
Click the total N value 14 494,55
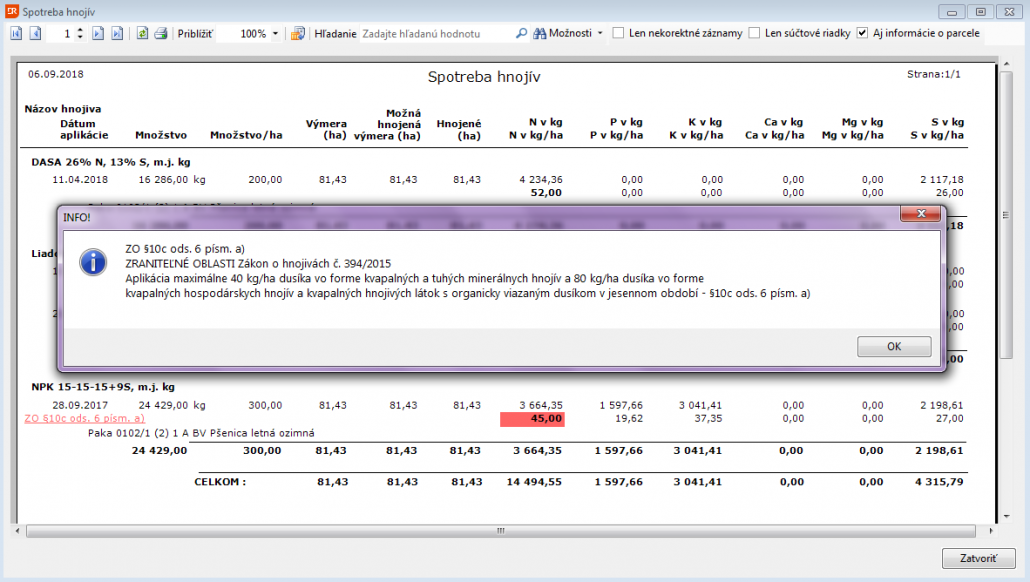click(534, 481)
